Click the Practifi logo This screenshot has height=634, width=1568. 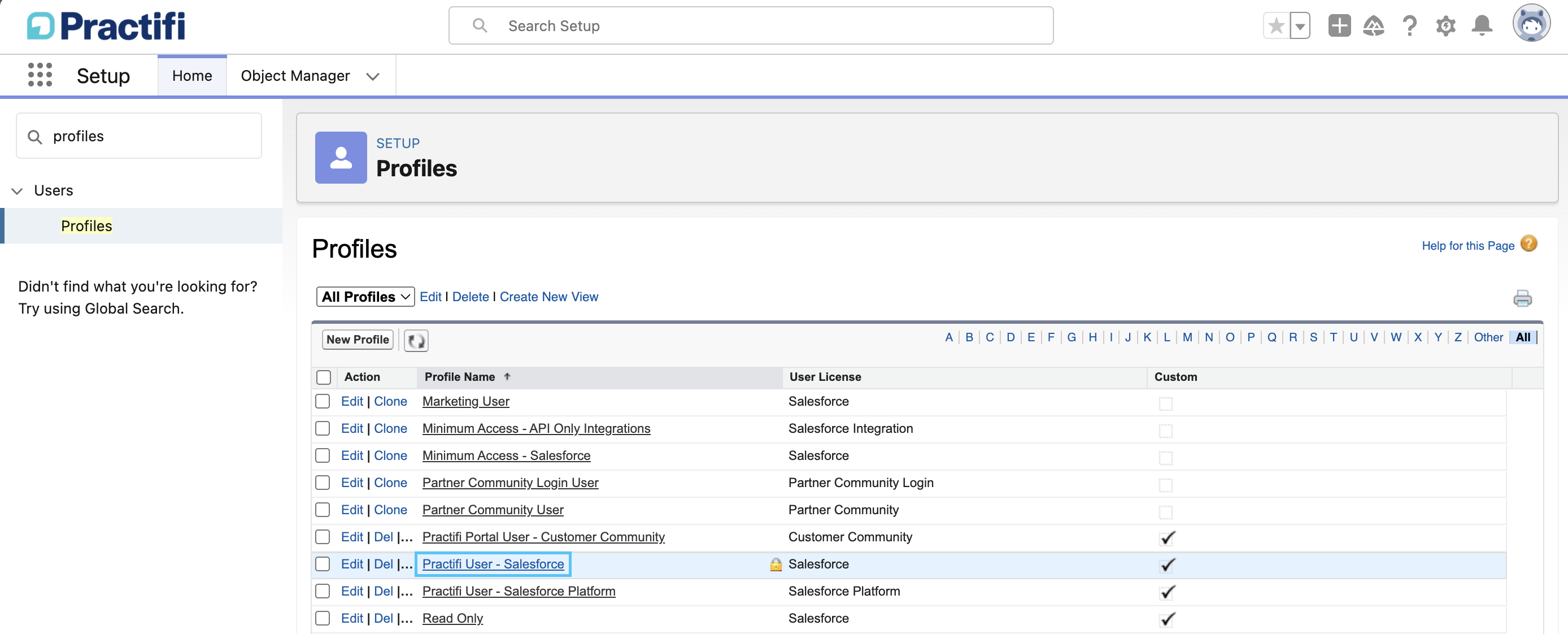[106, 26]
